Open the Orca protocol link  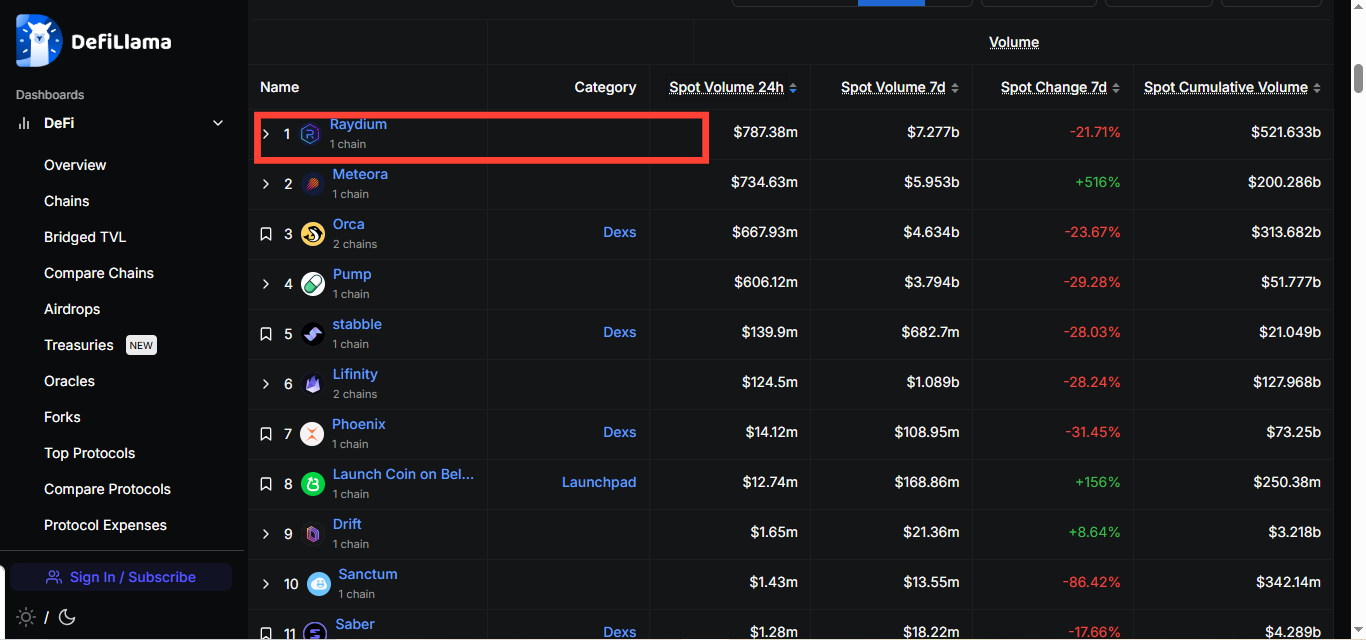[349, 224]
